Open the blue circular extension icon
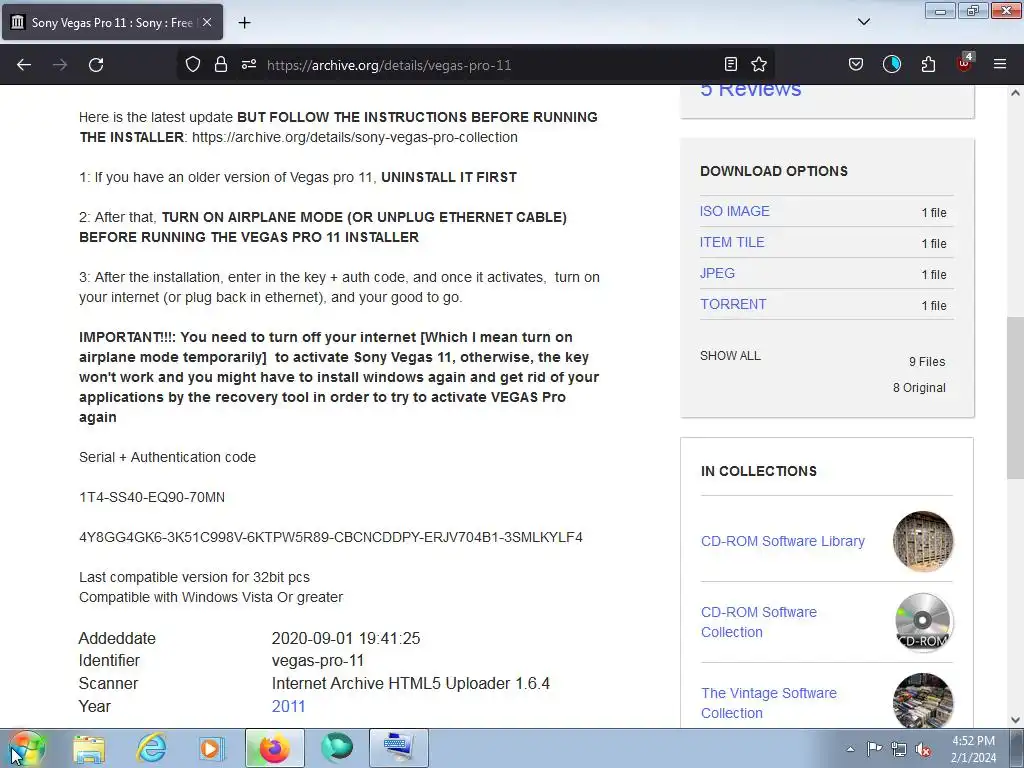Screen dimensions: 1024x768 click(x=892, y=64)
